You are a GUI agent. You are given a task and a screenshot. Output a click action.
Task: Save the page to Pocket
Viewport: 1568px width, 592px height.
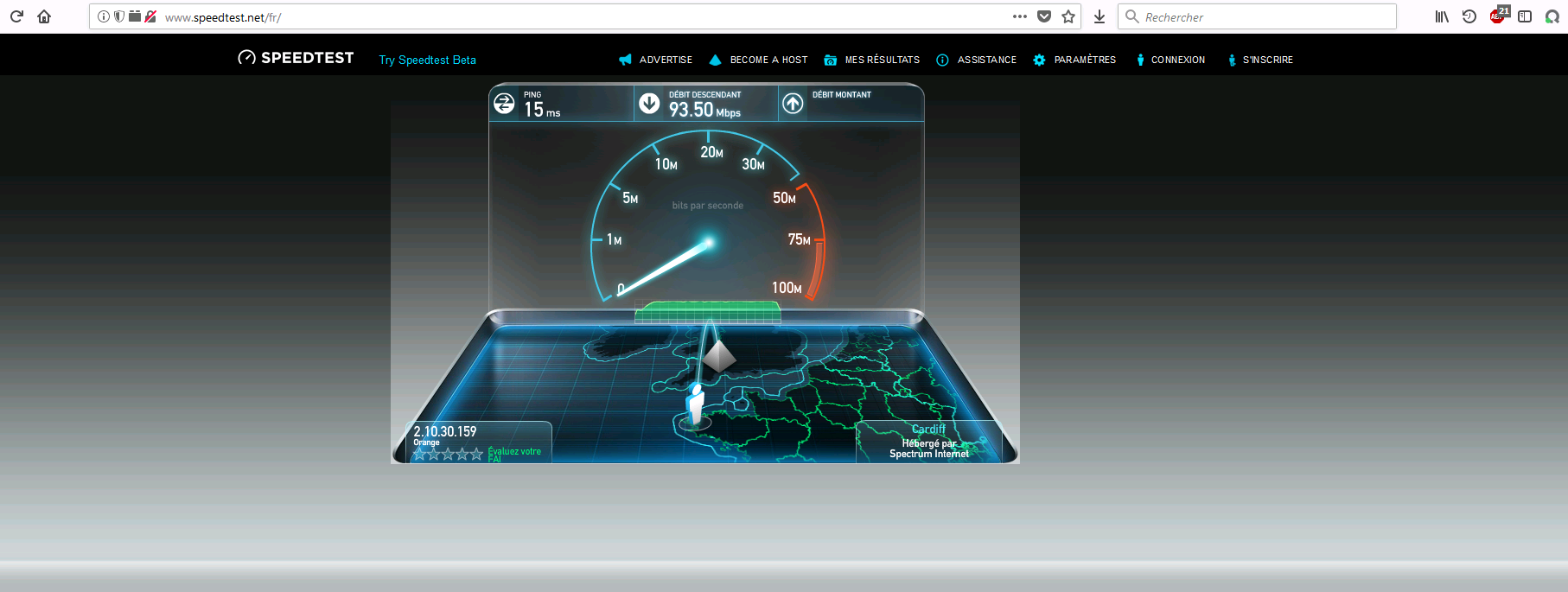[1044, 16]
